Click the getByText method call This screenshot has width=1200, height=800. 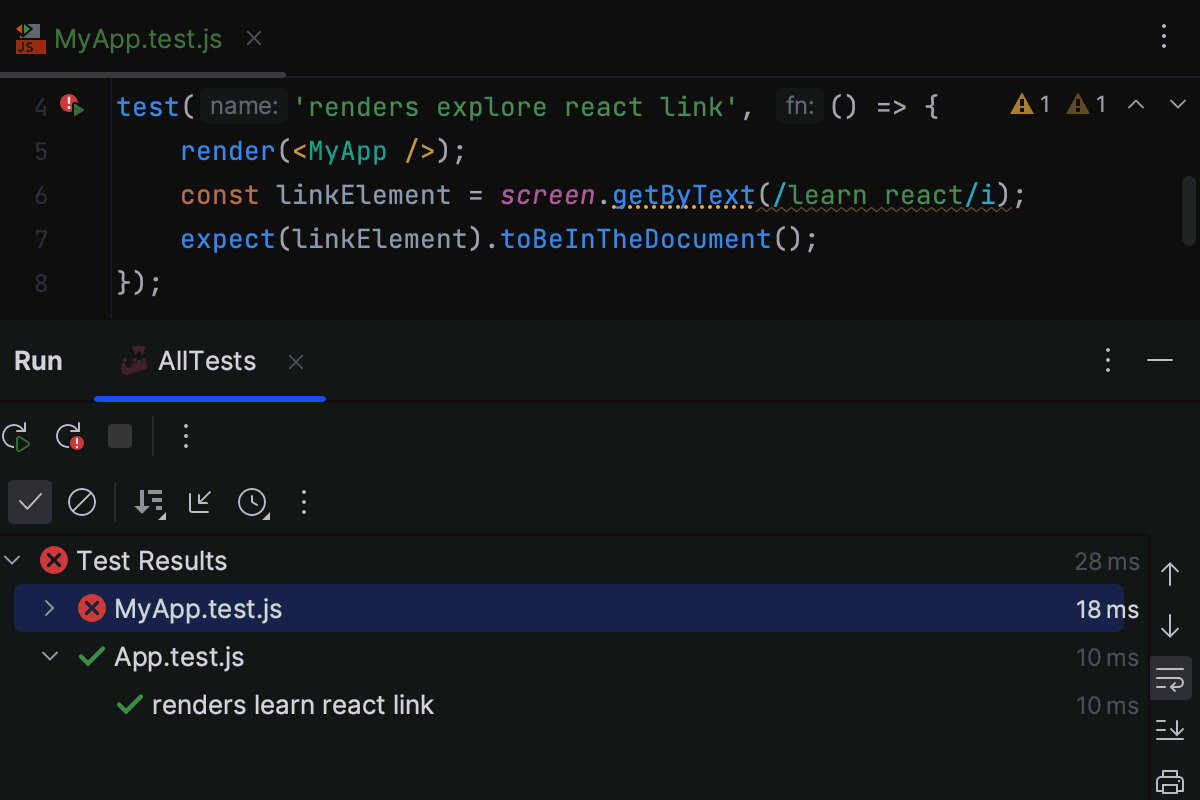click(683, 195)
